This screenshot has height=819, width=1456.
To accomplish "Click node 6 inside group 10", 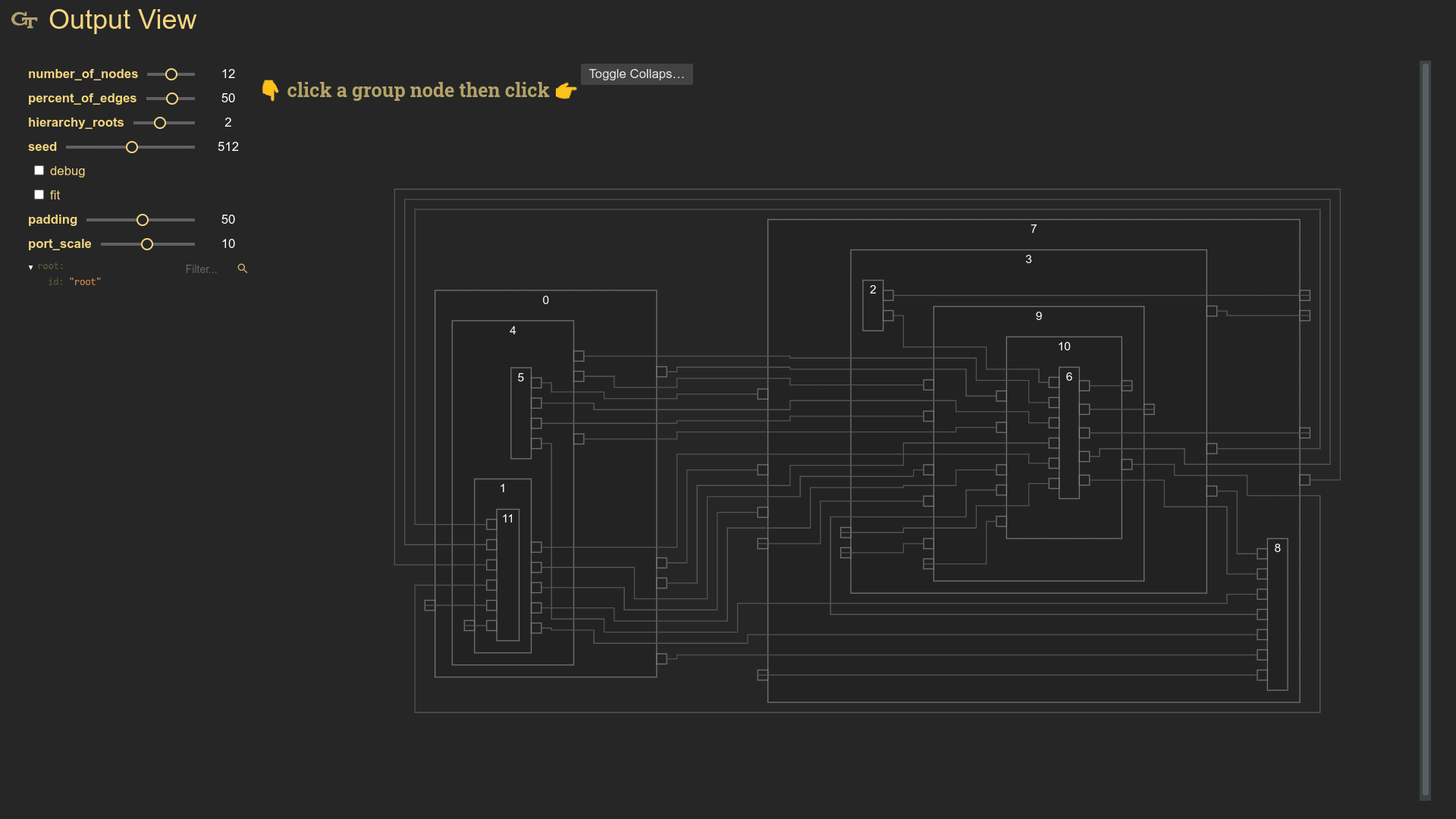I will [1069, 377].
